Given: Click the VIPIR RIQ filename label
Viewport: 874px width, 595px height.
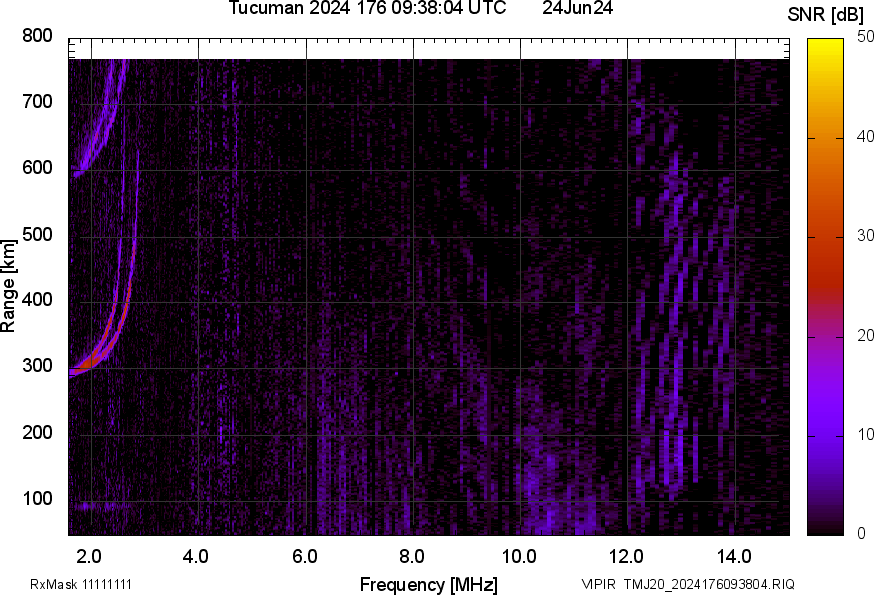Looking at the screenshot, I should click(687, 585).
